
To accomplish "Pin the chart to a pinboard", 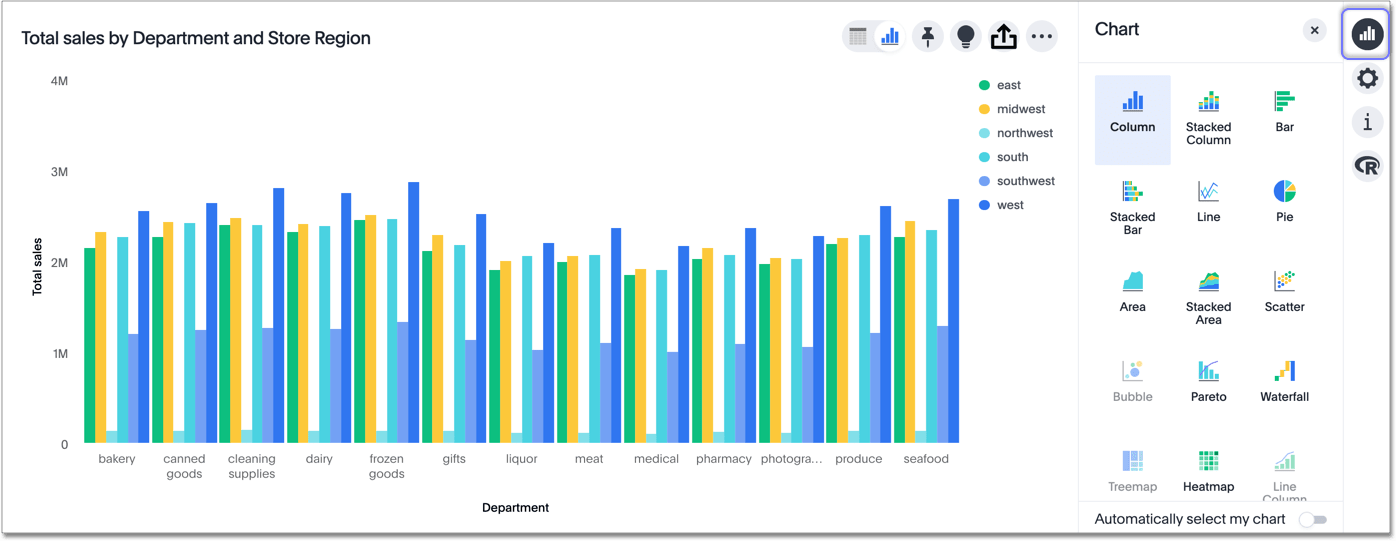I will click(928, 37).
